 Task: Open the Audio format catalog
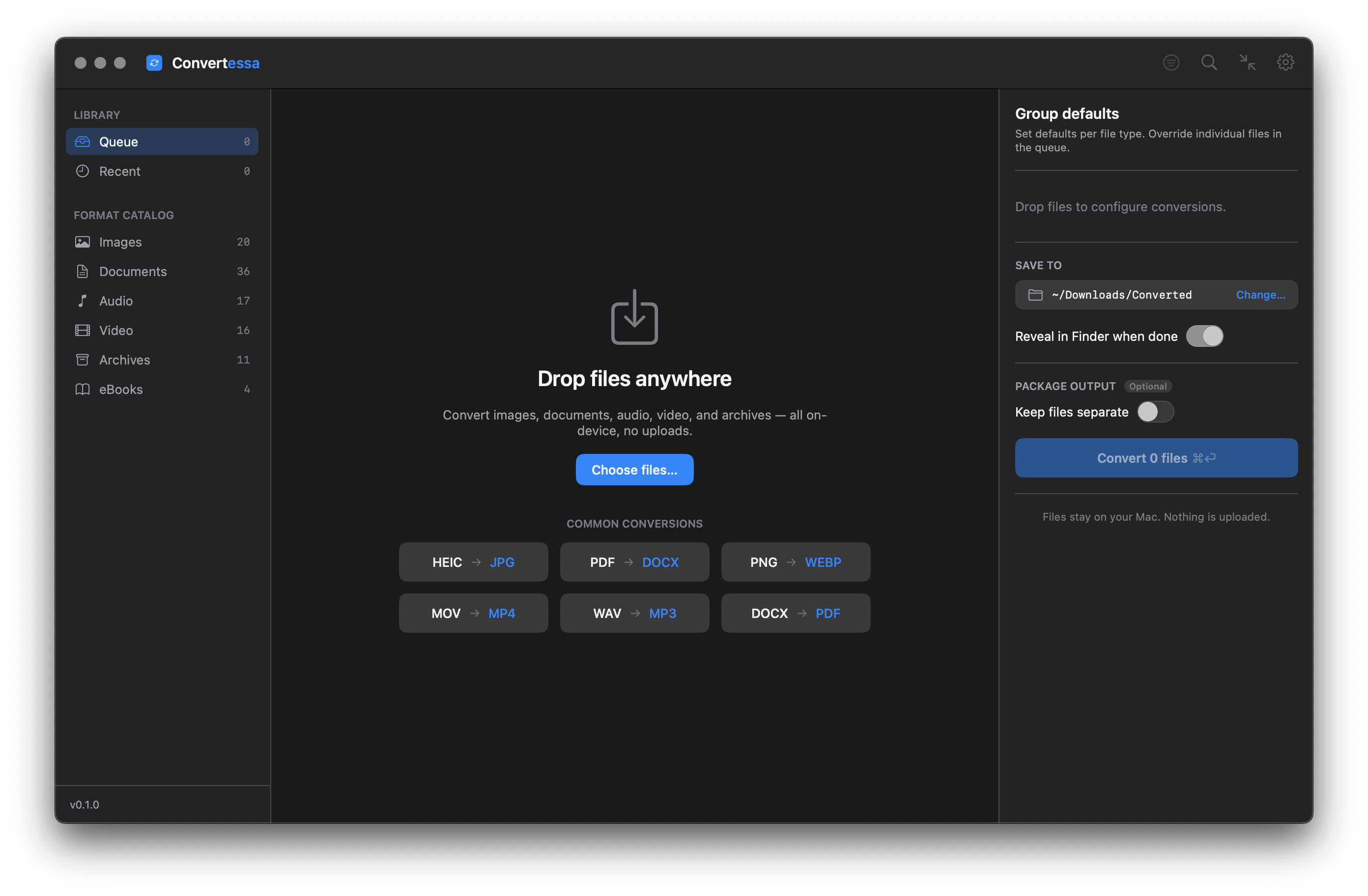point(162,301)
